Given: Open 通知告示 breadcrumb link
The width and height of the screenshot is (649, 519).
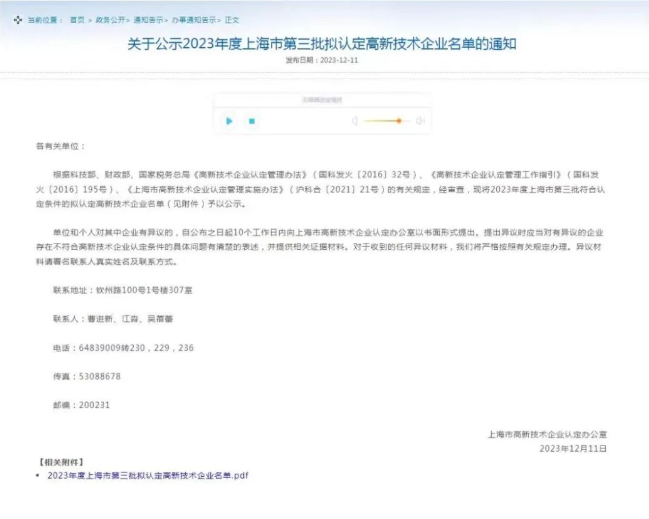Looking at the screenshot, I should pos(148,20).
